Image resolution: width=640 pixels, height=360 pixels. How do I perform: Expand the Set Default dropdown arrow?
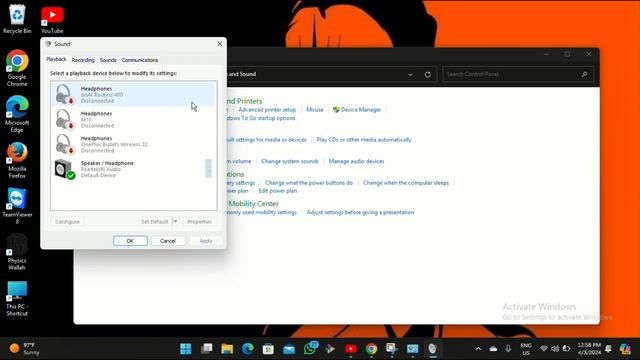coord(176,222)
